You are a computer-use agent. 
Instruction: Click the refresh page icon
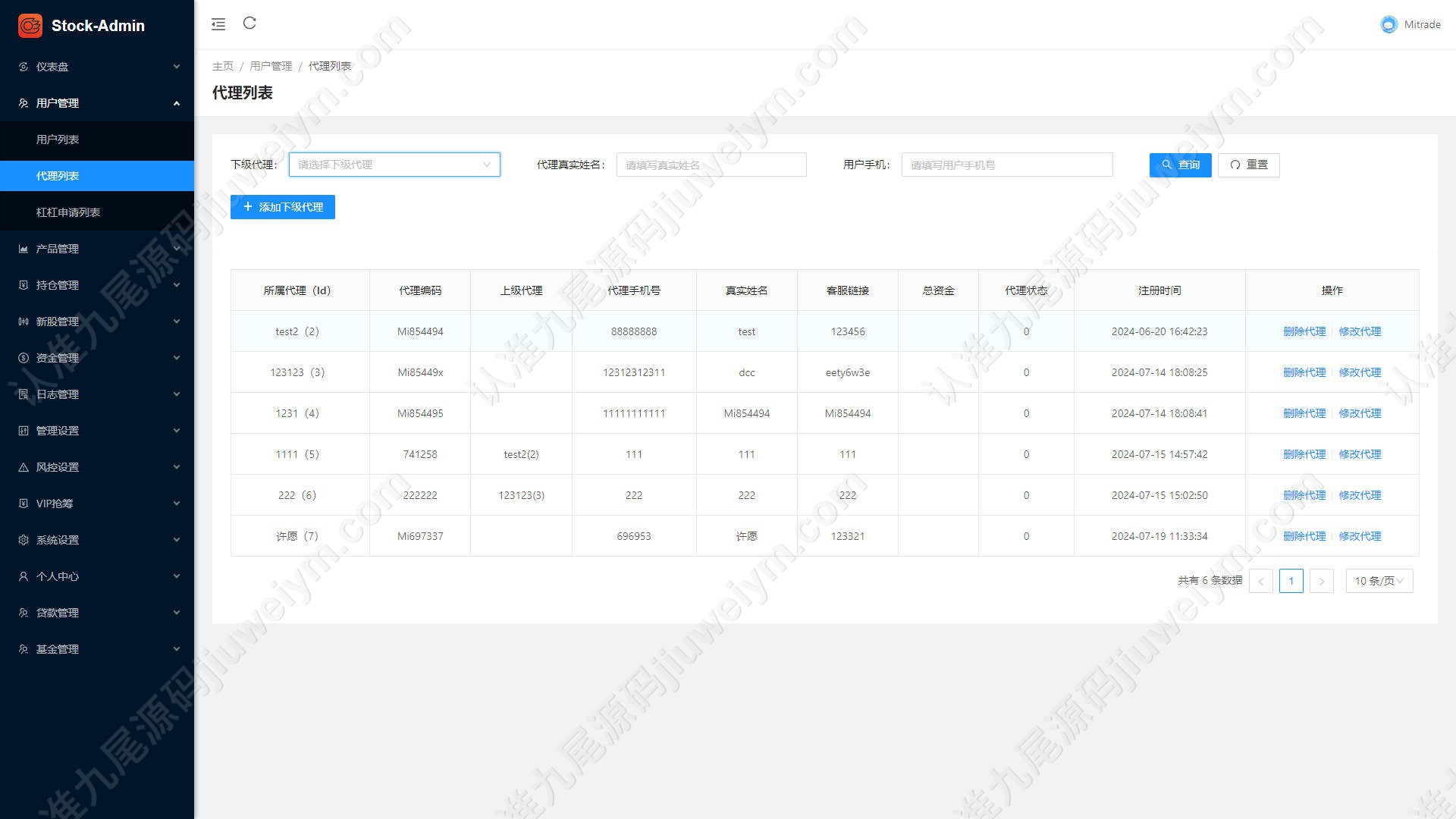tap(249, 24)
